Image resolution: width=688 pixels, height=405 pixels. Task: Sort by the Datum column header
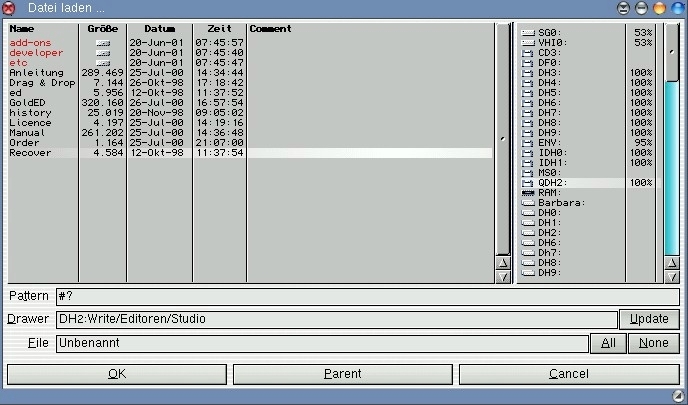click(x=160, y=29)
